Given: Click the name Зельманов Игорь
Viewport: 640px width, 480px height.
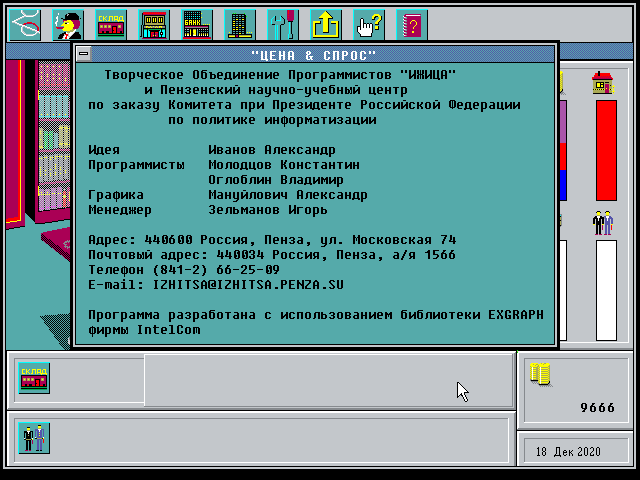Looking at the screenshot, I should [268, 210].
